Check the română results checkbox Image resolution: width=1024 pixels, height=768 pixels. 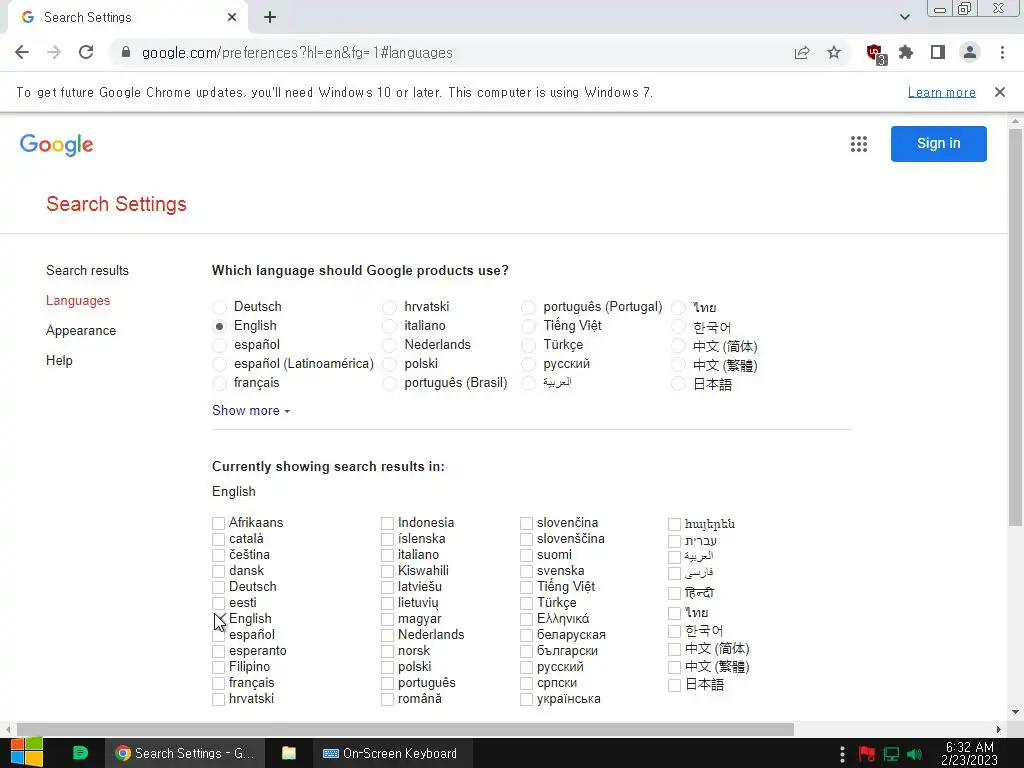pyautogui.click(x=387, y=699)
